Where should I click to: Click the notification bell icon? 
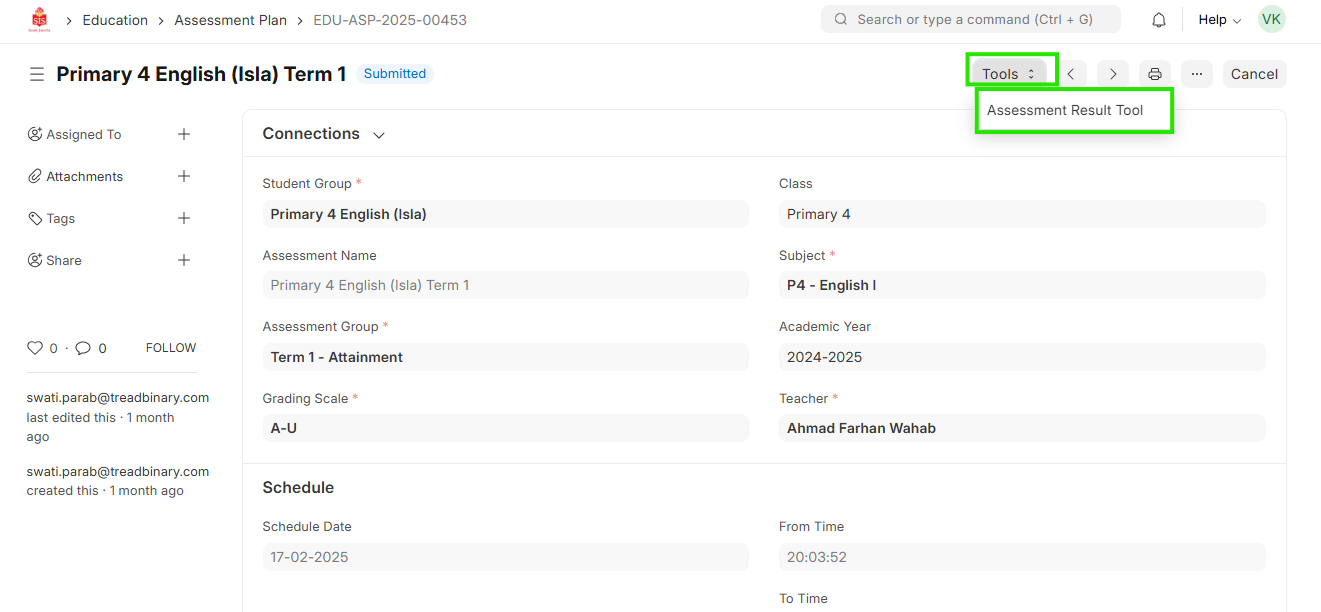(x=1159, y=20)
